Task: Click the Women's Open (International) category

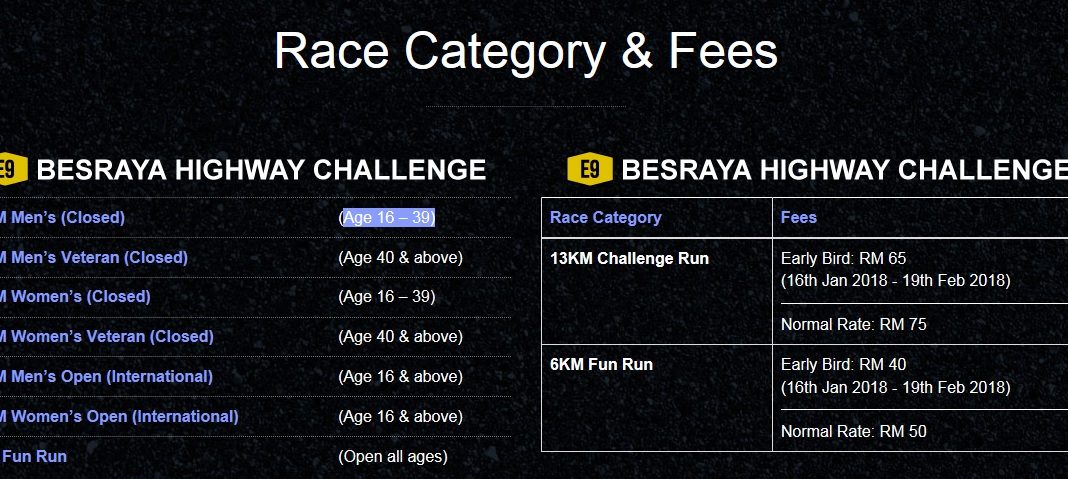Action: (x=119, y=416)
